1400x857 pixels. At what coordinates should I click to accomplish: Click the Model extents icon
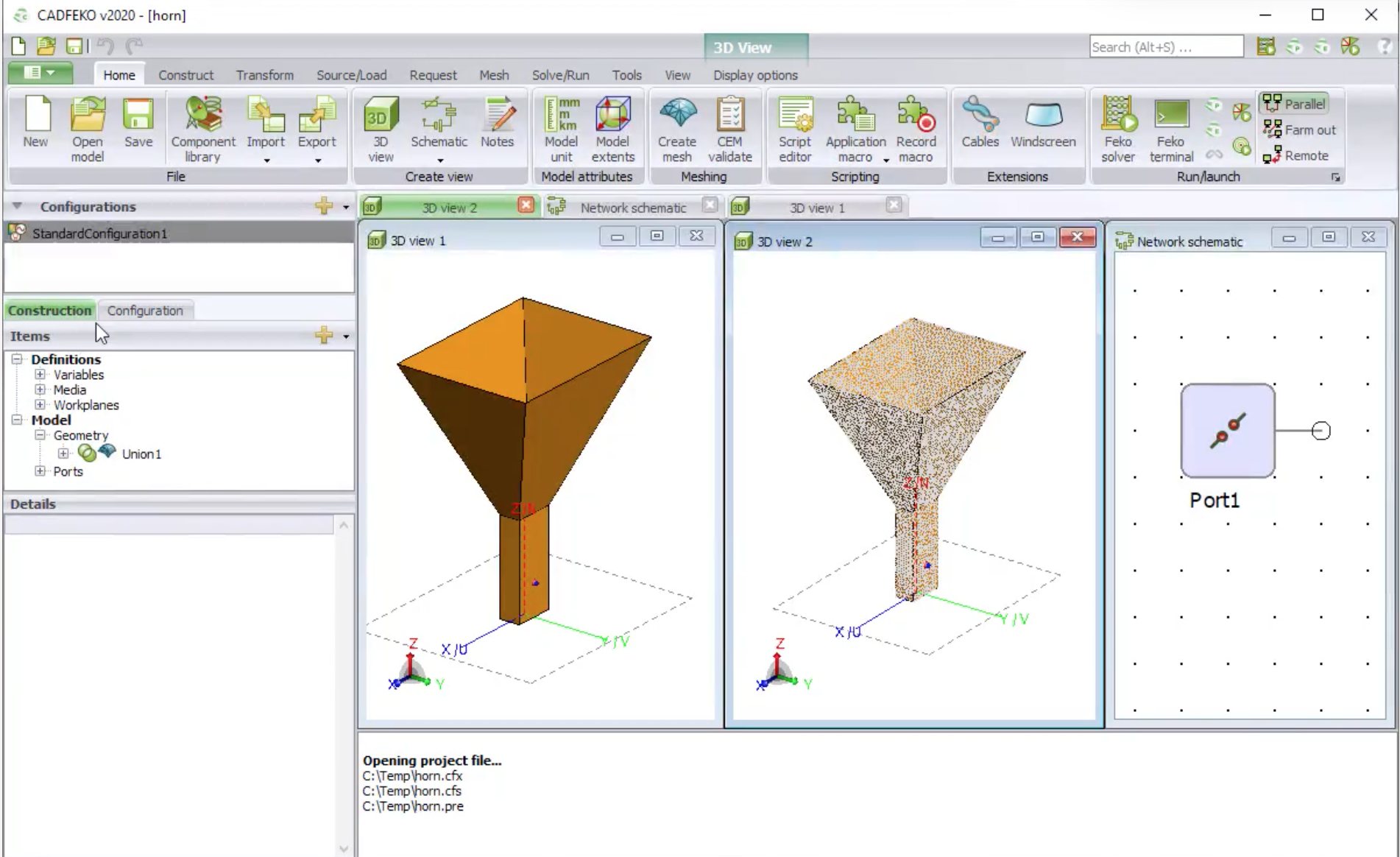pos(612,129)
